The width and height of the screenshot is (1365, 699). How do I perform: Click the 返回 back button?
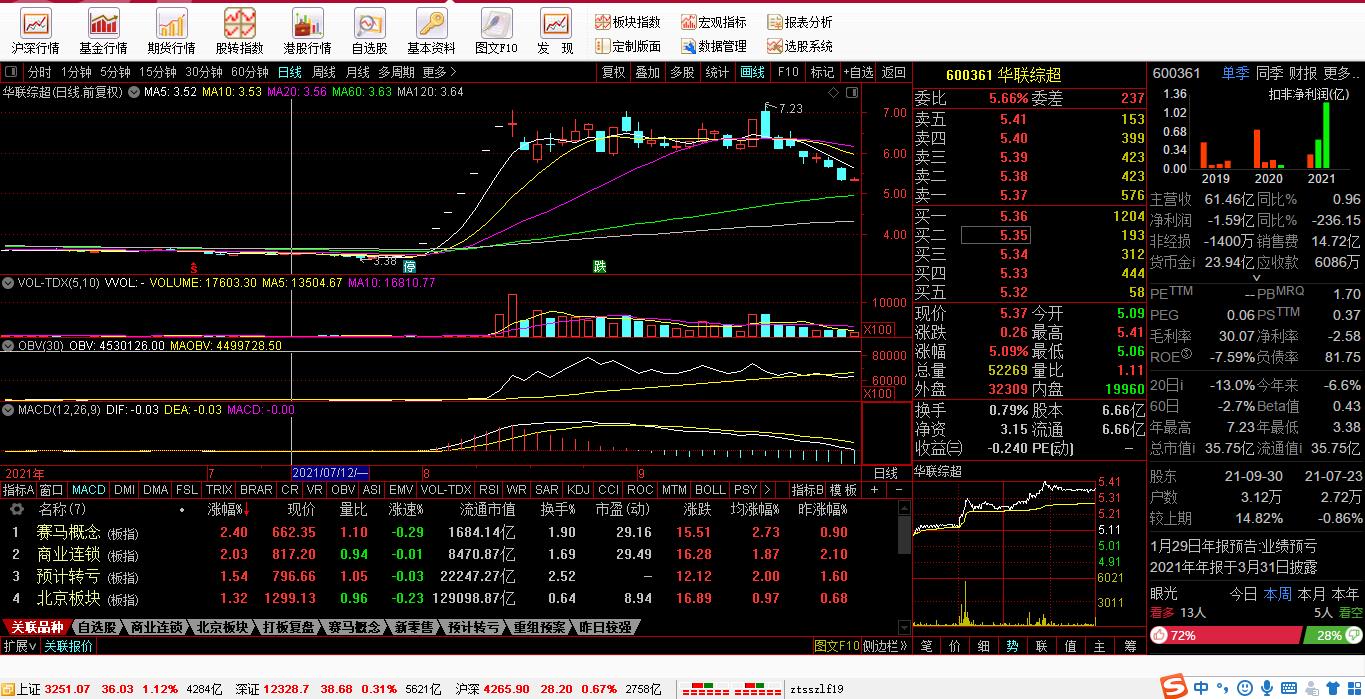click(x=893, y=72)
